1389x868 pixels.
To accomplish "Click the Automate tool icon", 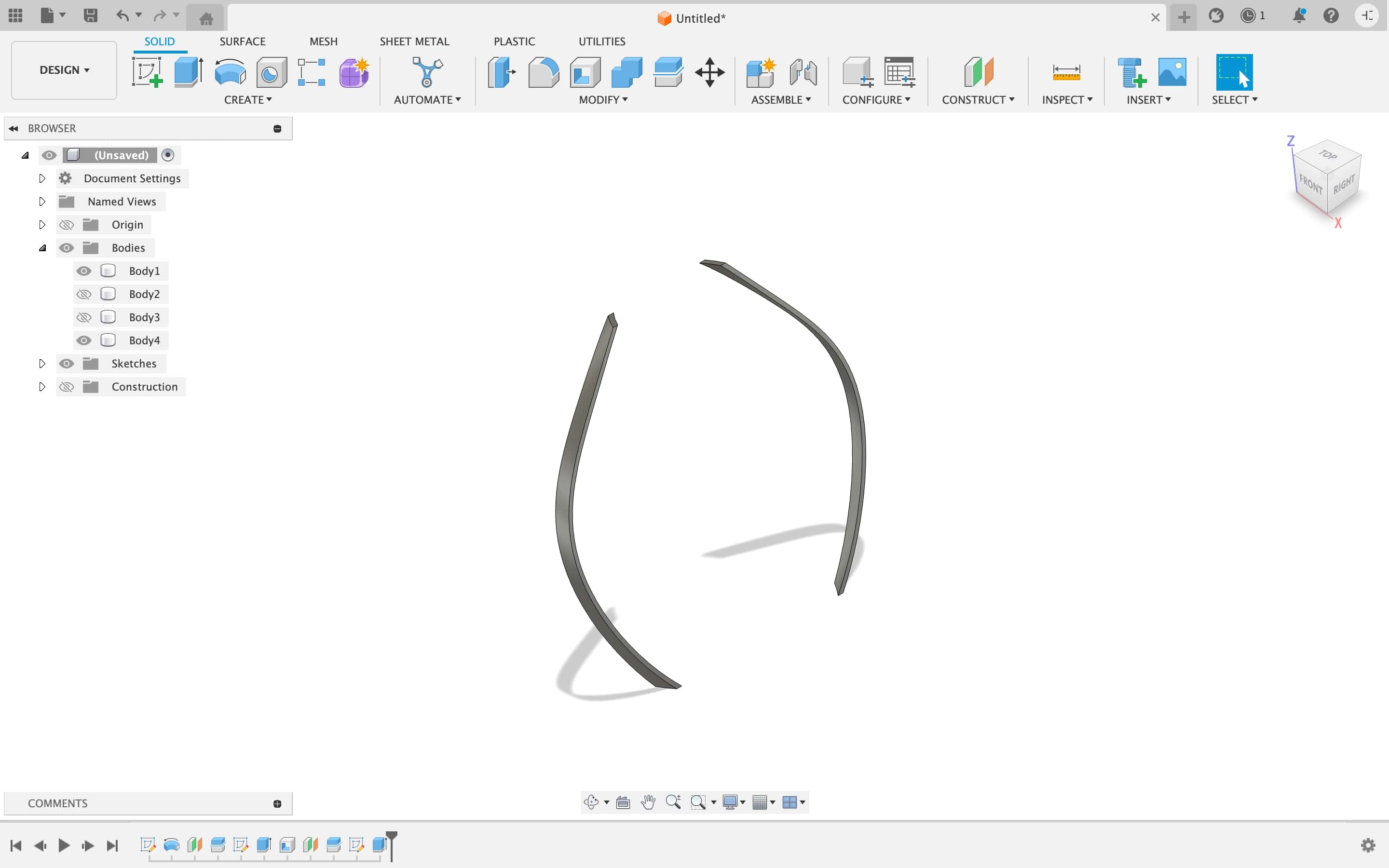I will click(428, 72).
